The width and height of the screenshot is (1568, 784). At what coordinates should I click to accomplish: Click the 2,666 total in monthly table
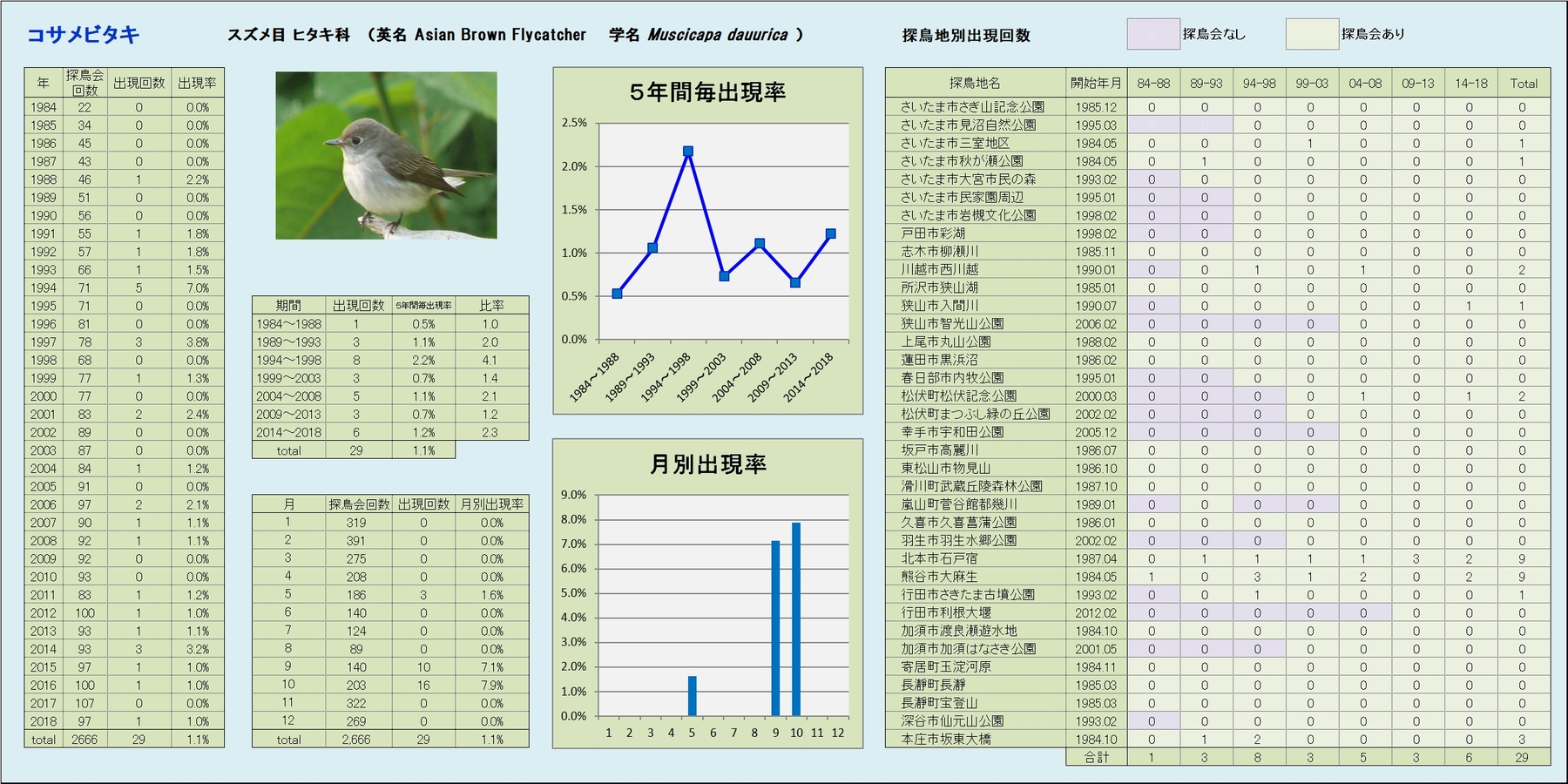[x=356, y=740]
